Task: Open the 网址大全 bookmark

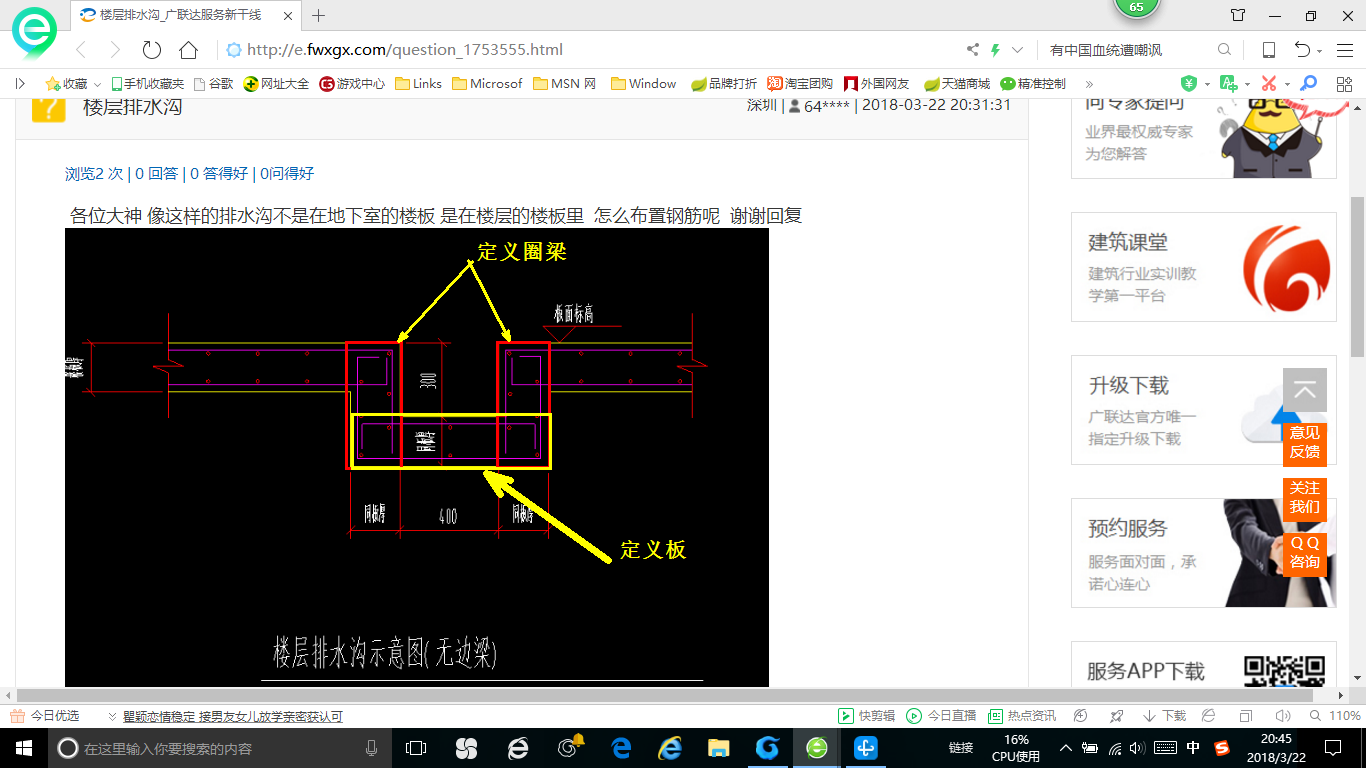Action: (276, 84)
